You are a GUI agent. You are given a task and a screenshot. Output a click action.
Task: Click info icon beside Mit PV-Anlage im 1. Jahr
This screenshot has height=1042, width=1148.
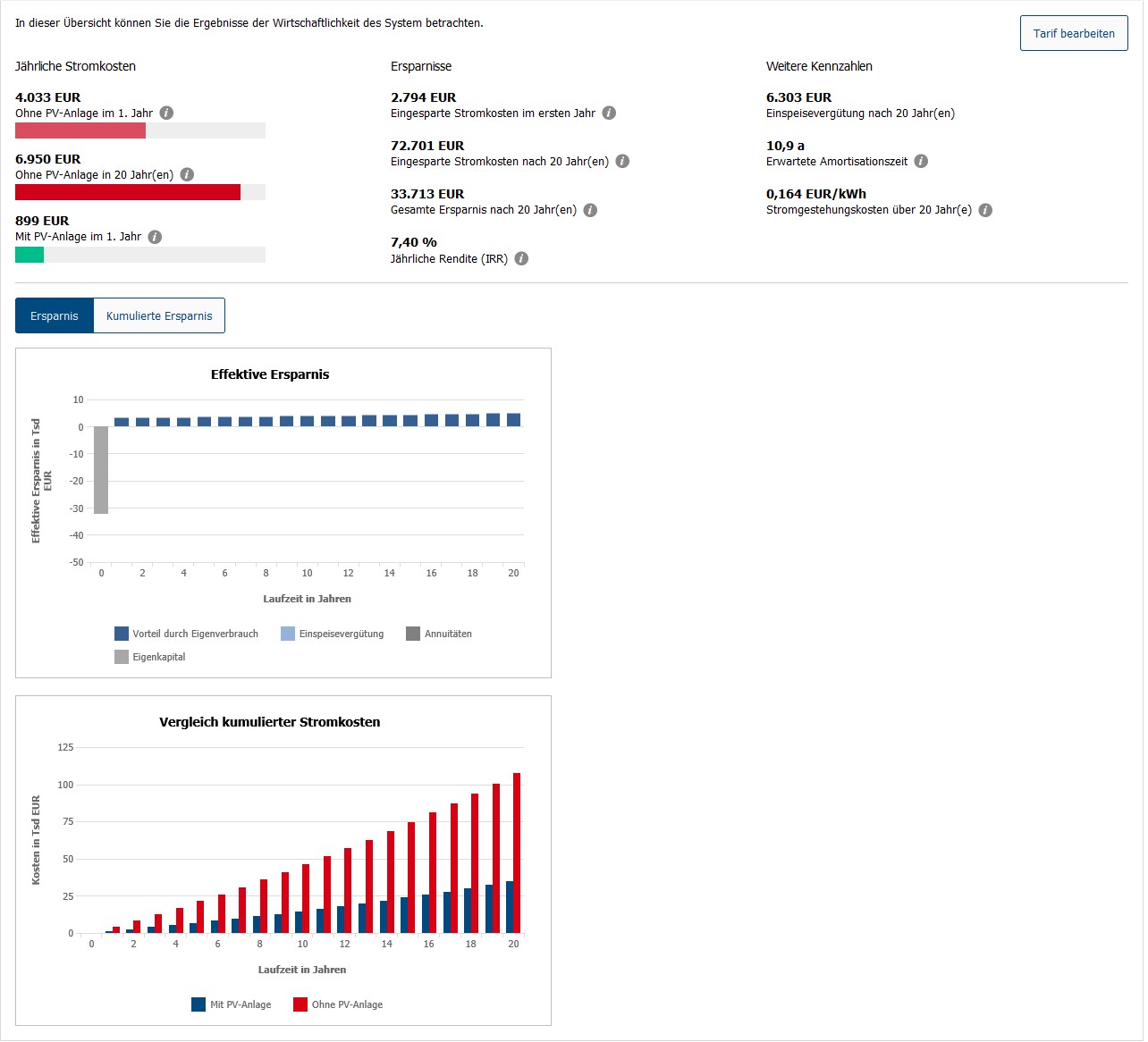pos(155,237)
